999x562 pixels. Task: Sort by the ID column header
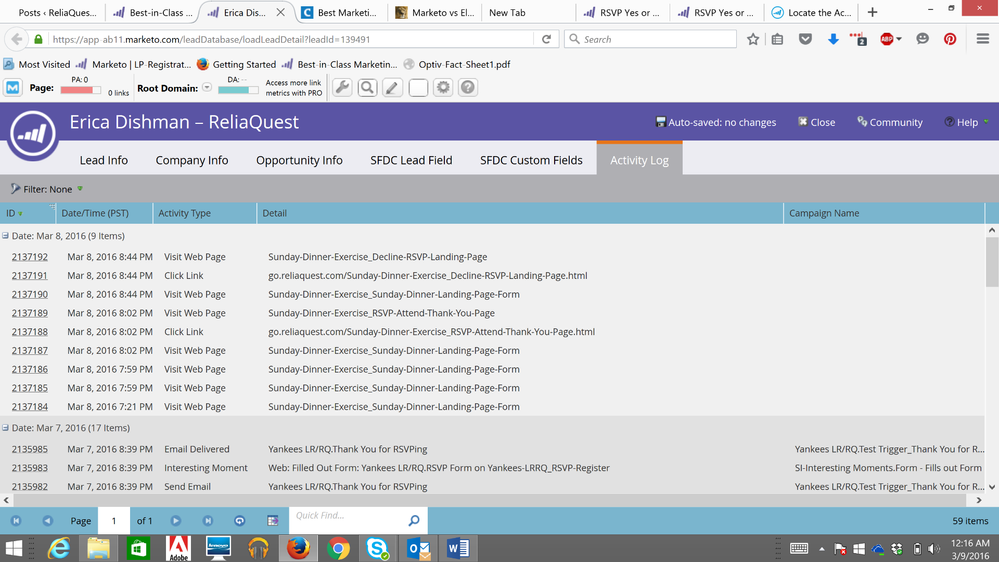click(28, 213)
